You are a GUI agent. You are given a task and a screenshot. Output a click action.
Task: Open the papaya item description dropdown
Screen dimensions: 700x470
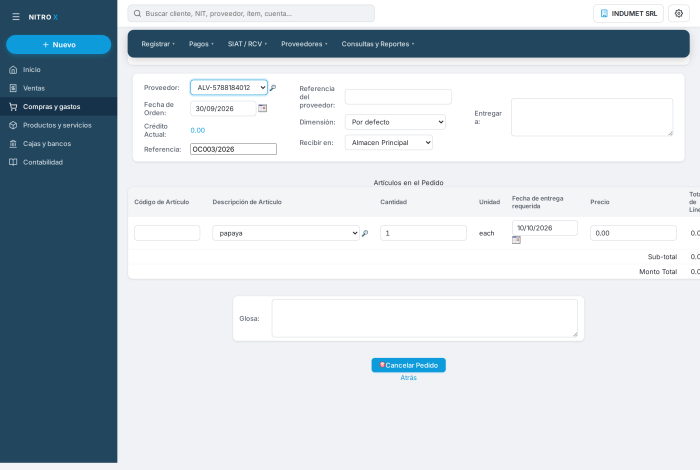[286, 233]
